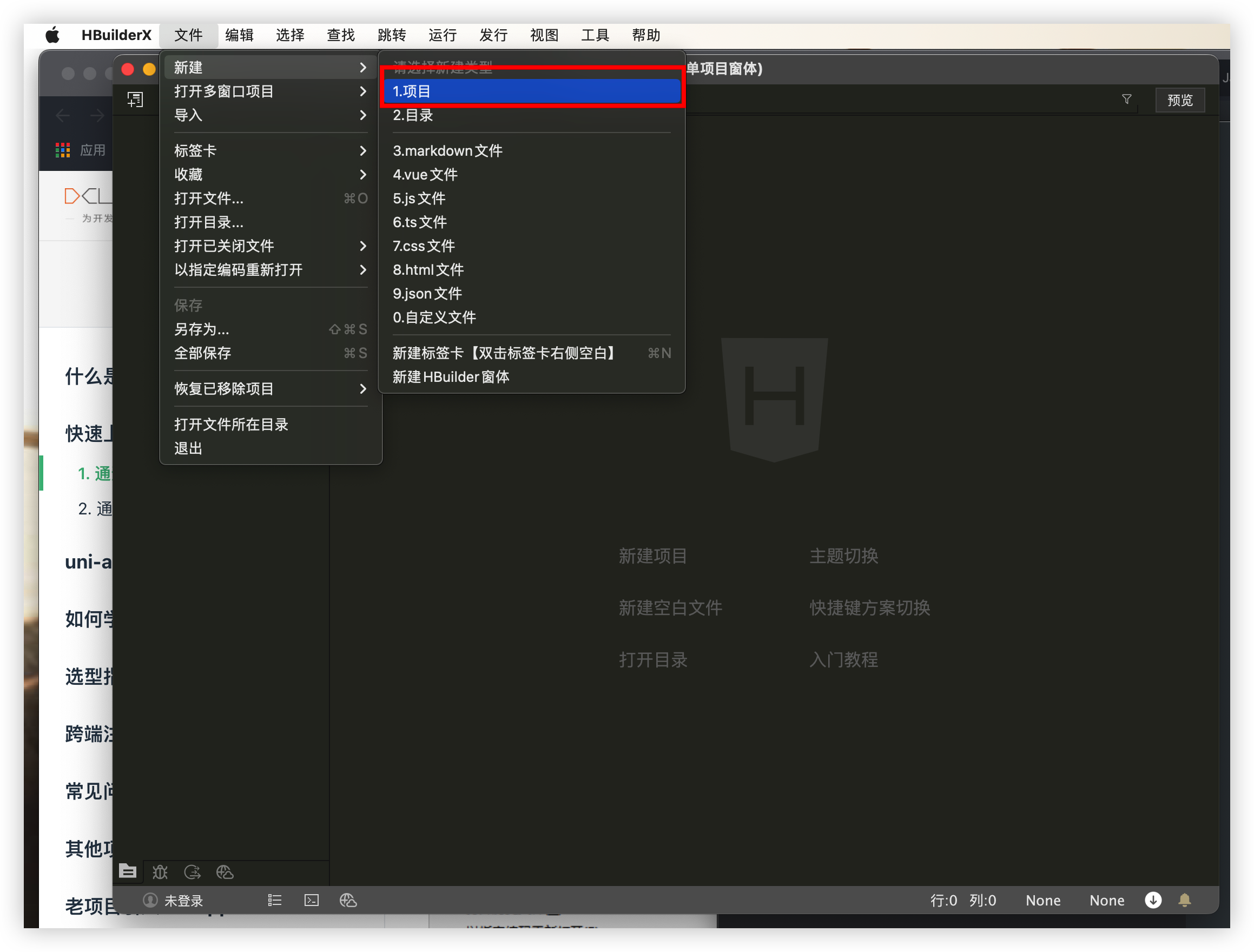
Task: Choose 4.vue文件 menu entry
Action: pos(425,175)
